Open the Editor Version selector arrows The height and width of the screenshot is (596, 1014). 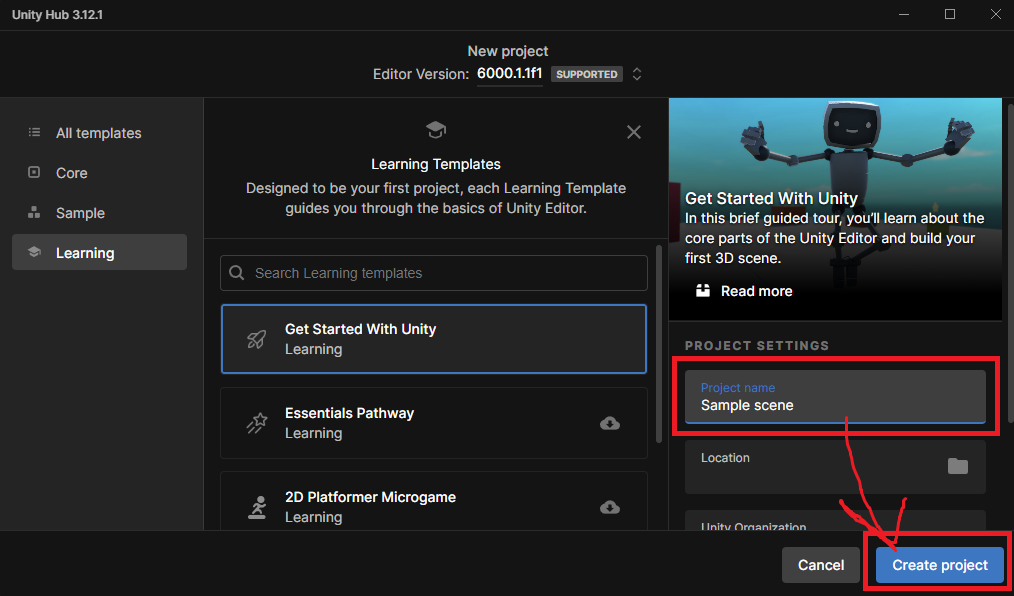point(637,74)
